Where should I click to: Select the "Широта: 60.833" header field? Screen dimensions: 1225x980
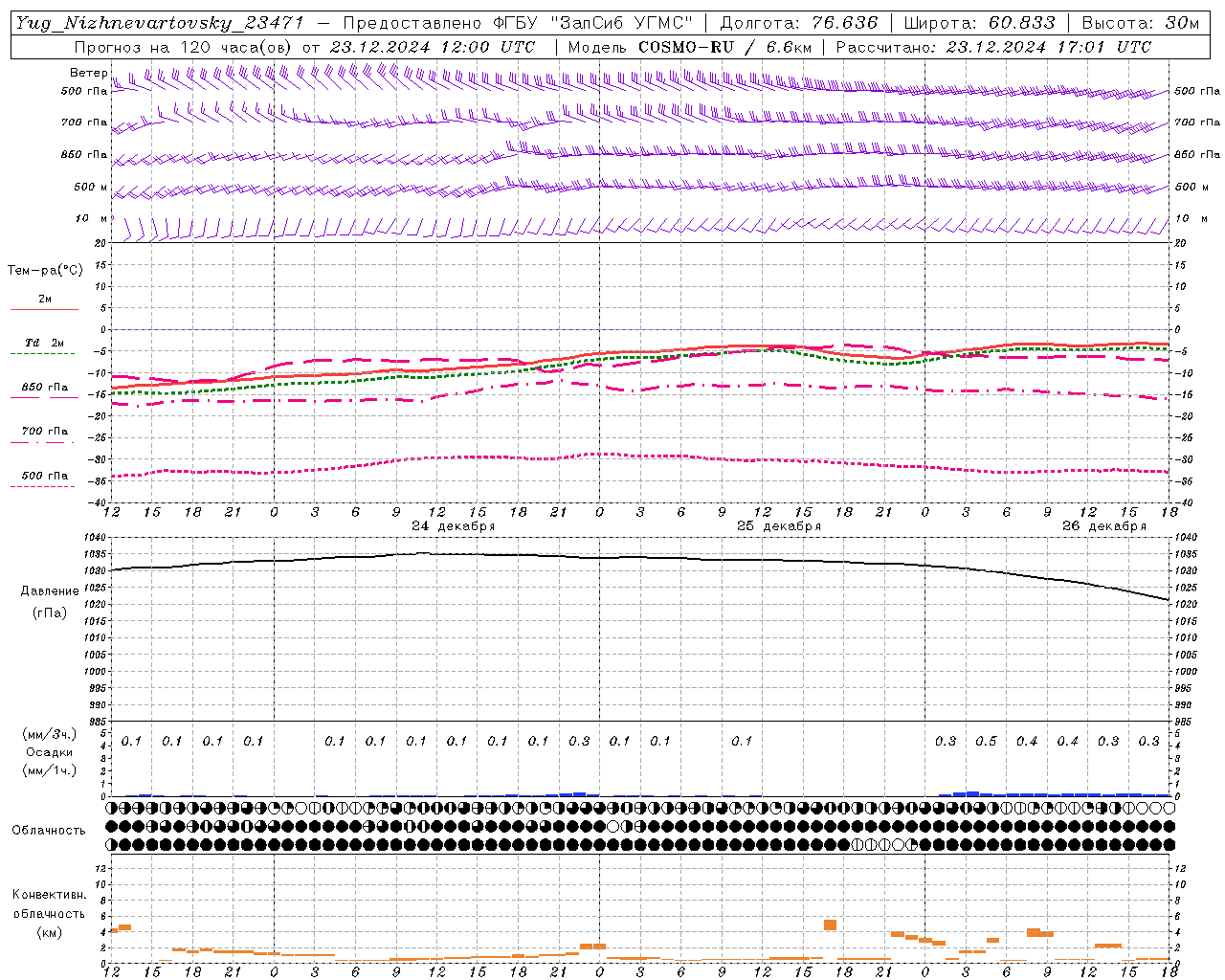pos(979,23)
